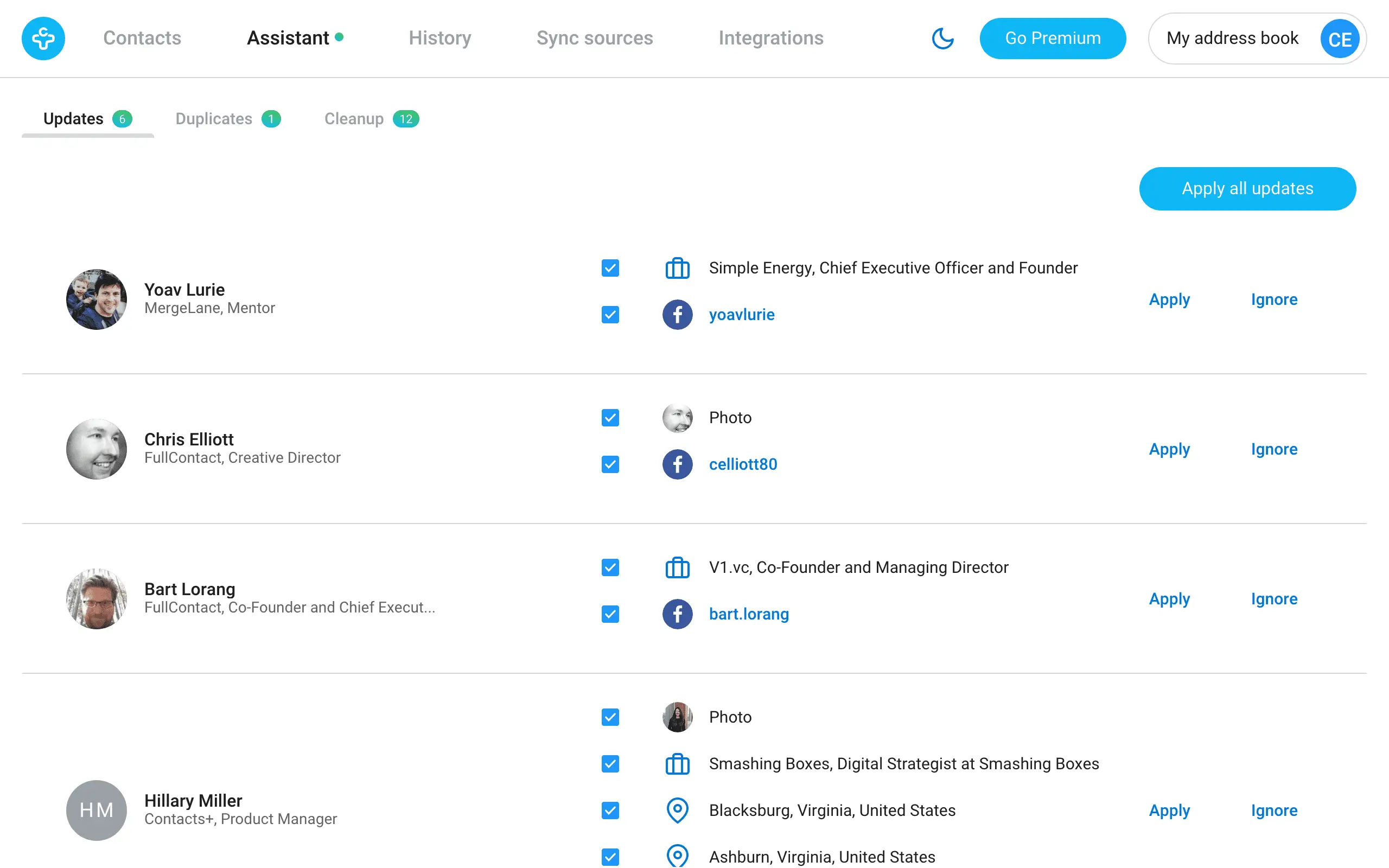Click Hillary Miller's new photo thumbnail
The width and height of the screenshot is (1389, 868).
click(x=677, y=717)
